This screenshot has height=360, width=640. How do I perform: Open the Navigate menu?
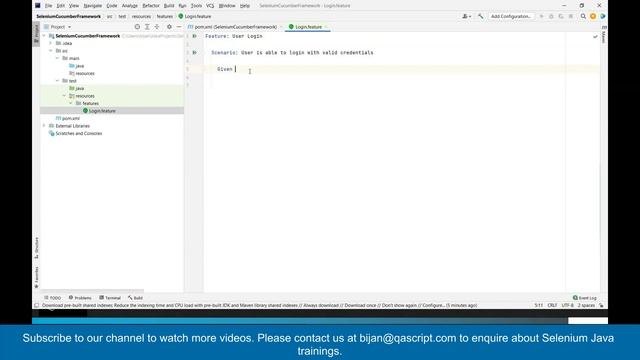pos(93,6)
